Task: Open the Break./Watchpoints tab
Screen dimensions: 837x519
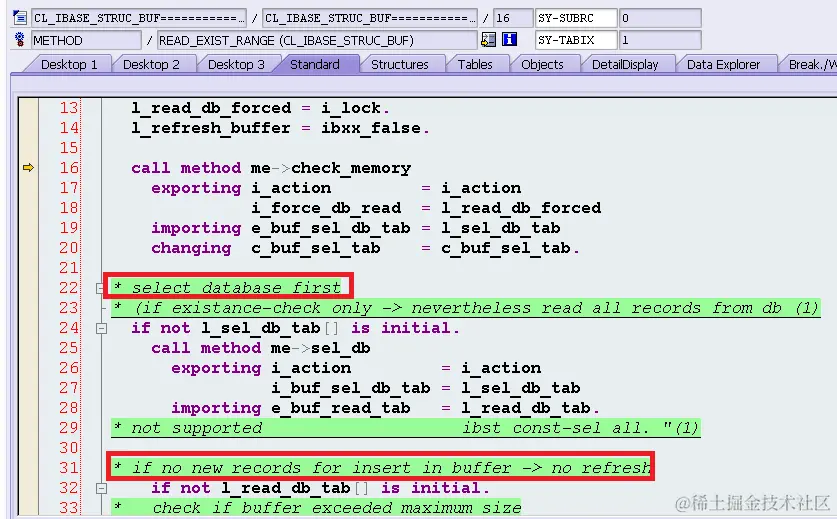Action: coord(810,65)
